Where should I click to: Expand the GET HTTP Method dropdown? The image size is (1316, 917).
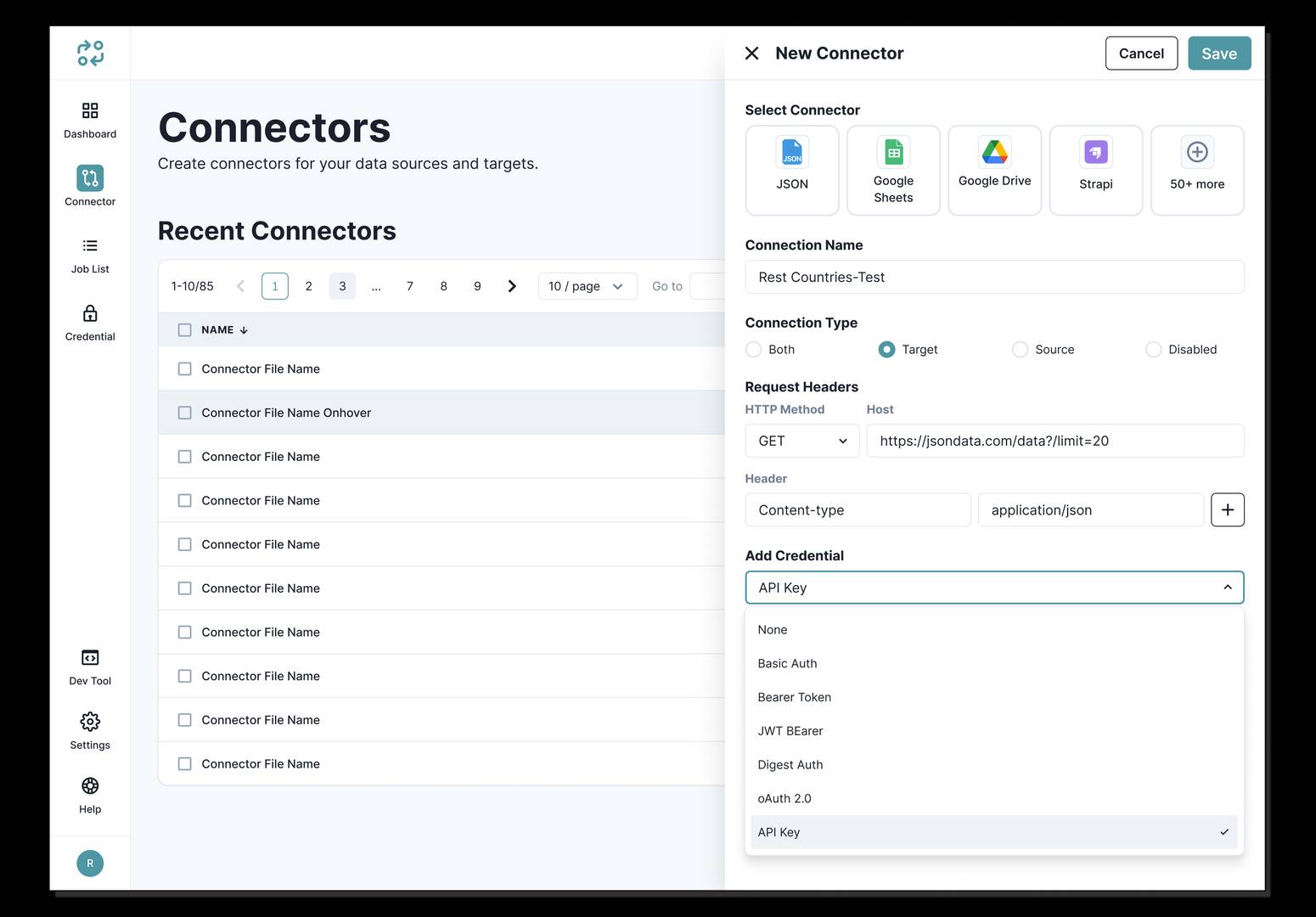tap(801, 442)
